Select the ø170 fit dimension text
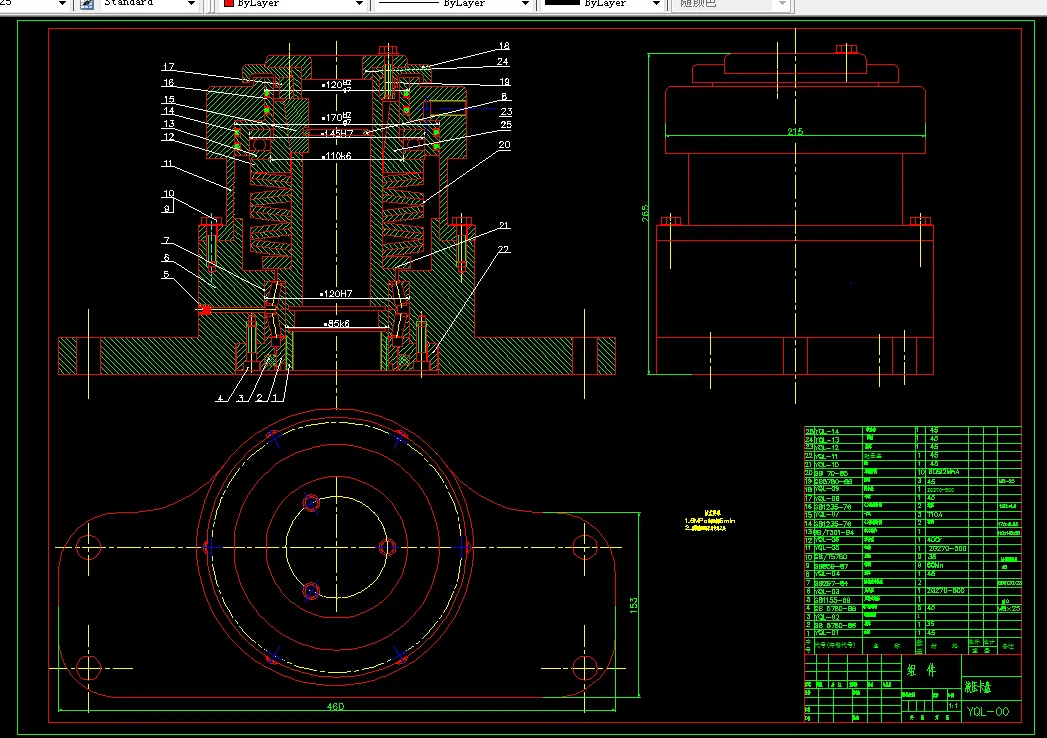 337,118
